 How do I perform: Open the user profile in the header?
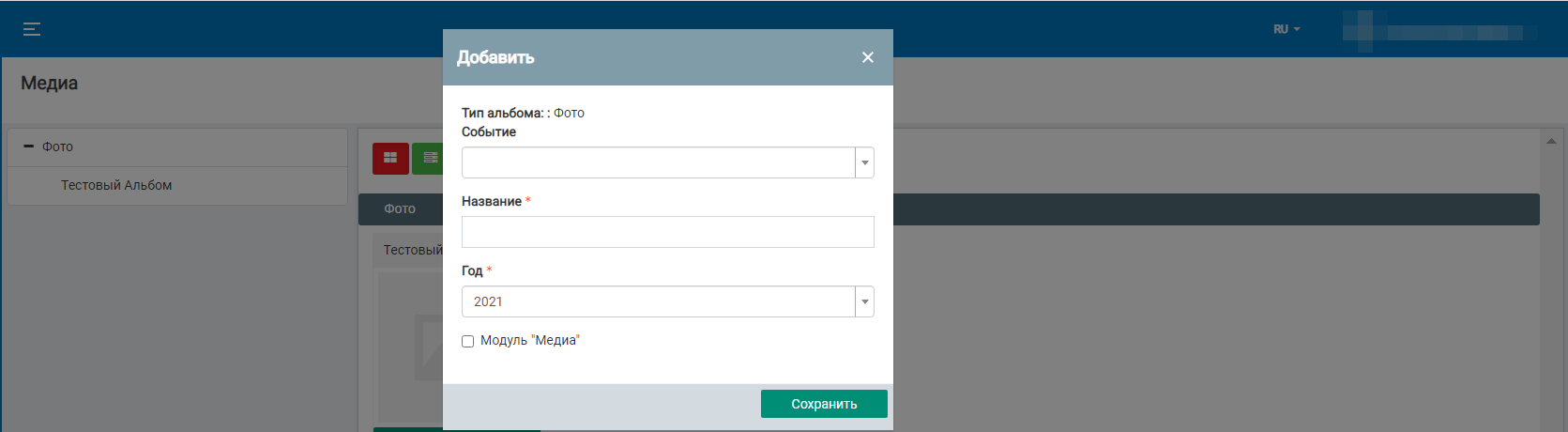click(1436, 31)
